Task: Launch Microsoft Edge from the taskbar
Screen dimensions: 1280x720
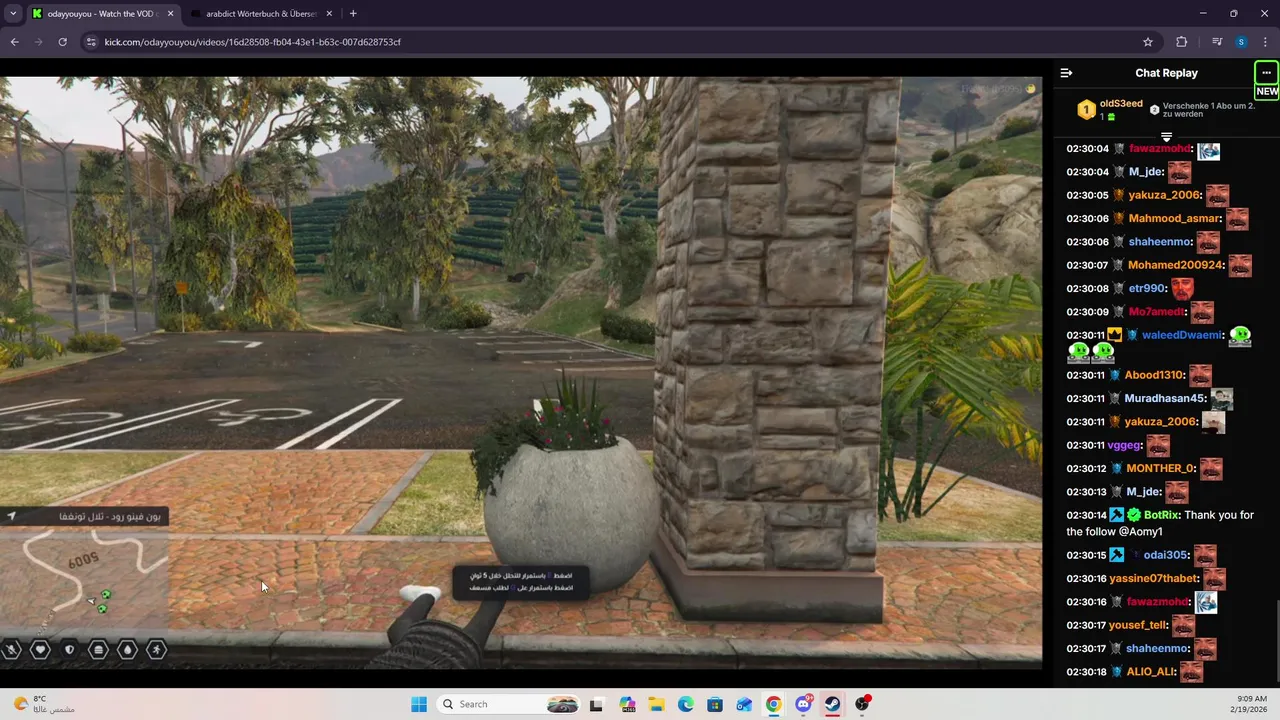Action: (x=686, y=704)
